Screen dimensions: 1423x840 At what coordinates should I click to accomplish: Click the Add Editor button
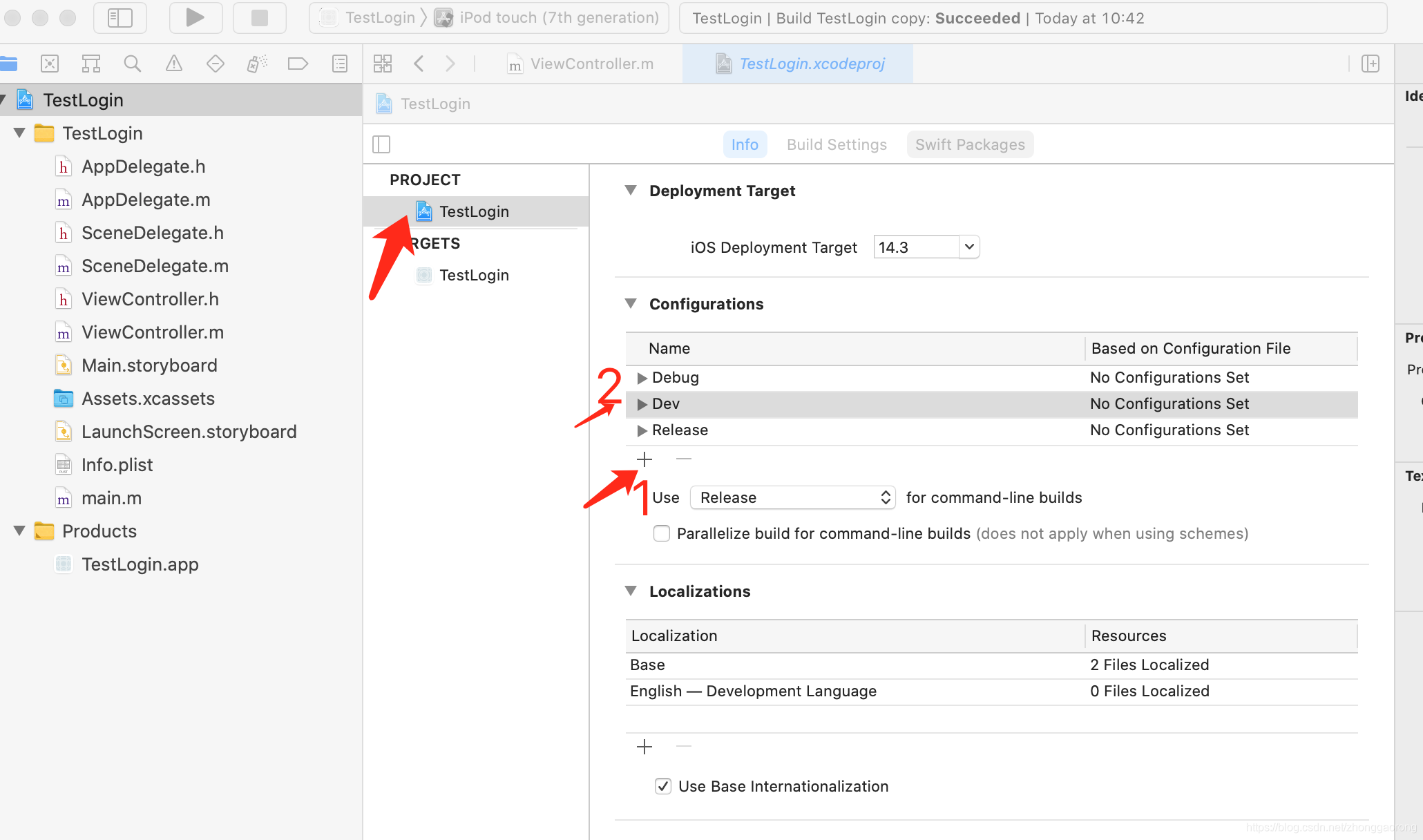tap(1371, 64)
